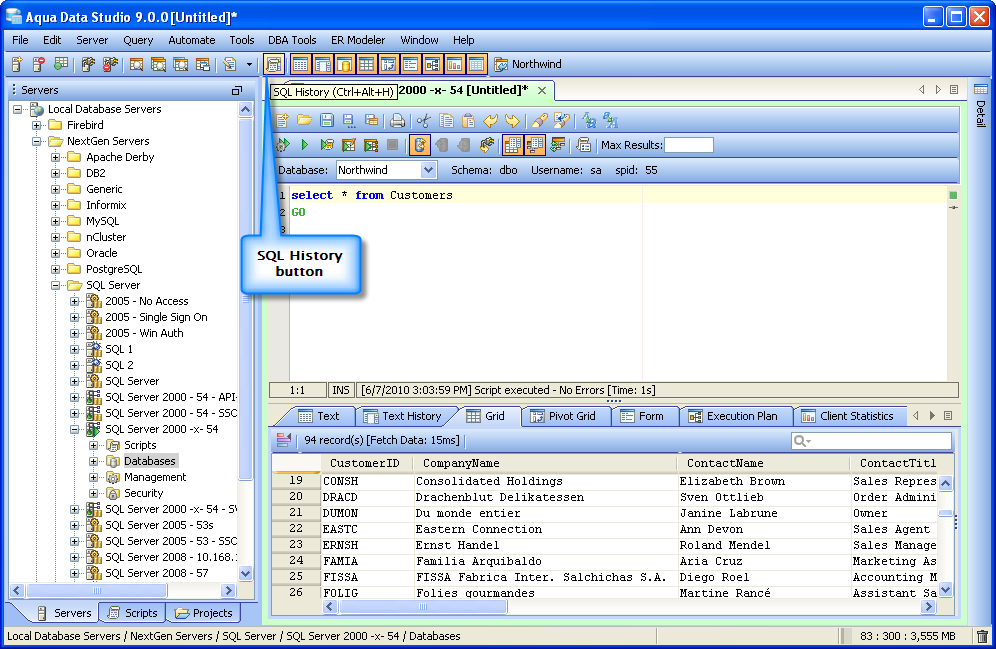Click the reconnect plug icon in execute toolbar
This screenshot has height=649, width=996.
pyautogui.click(x=487, y=145)
